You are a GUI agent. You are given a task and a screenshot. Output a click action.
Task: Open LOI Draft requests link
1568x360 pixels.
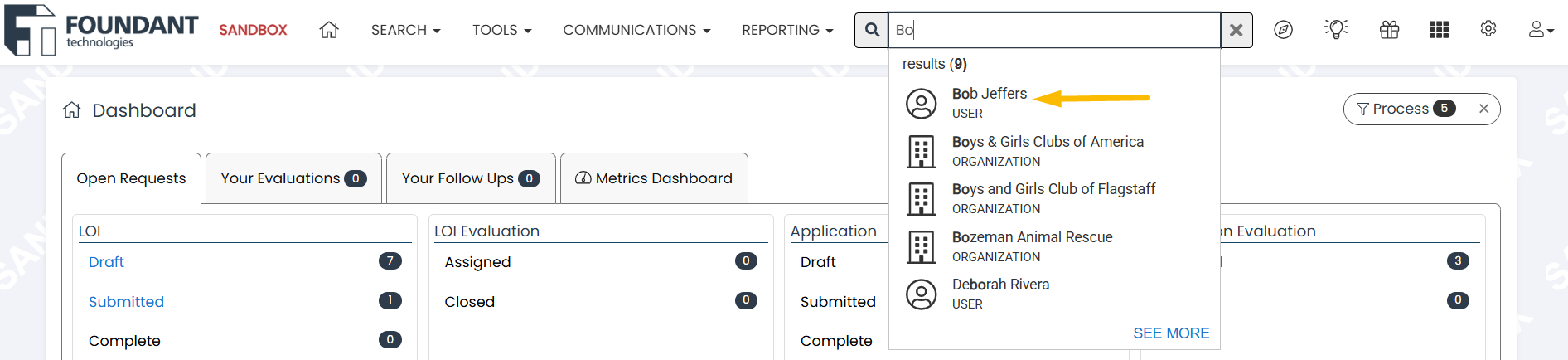pos(106,262)
